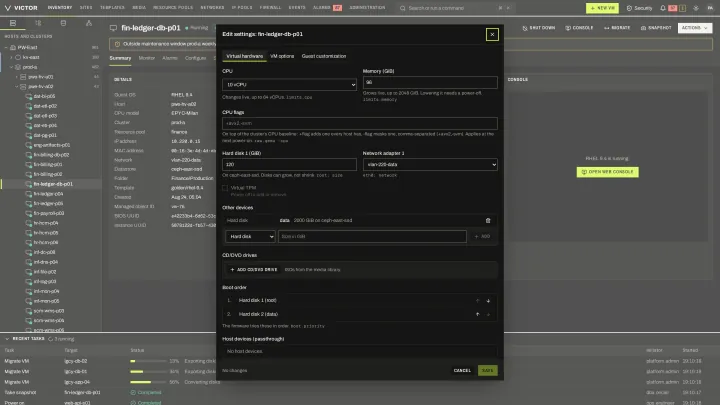Click the VM monitor icon next to fin-ledger-db-p01 title

pyautogui.click(x=113, y=28)
